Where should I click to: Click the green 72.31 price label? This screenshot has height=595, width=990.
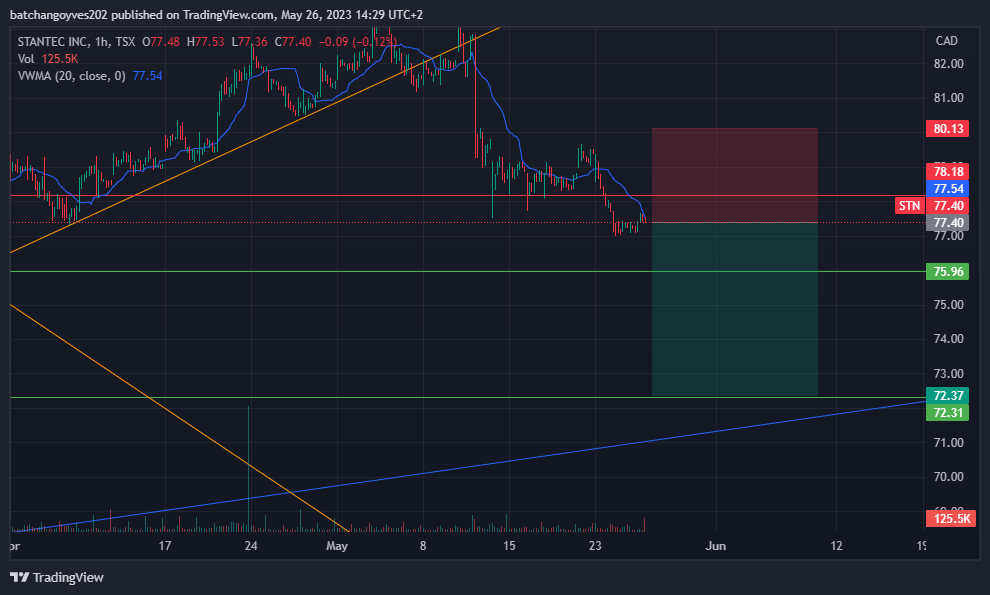[x=947, y=412]
